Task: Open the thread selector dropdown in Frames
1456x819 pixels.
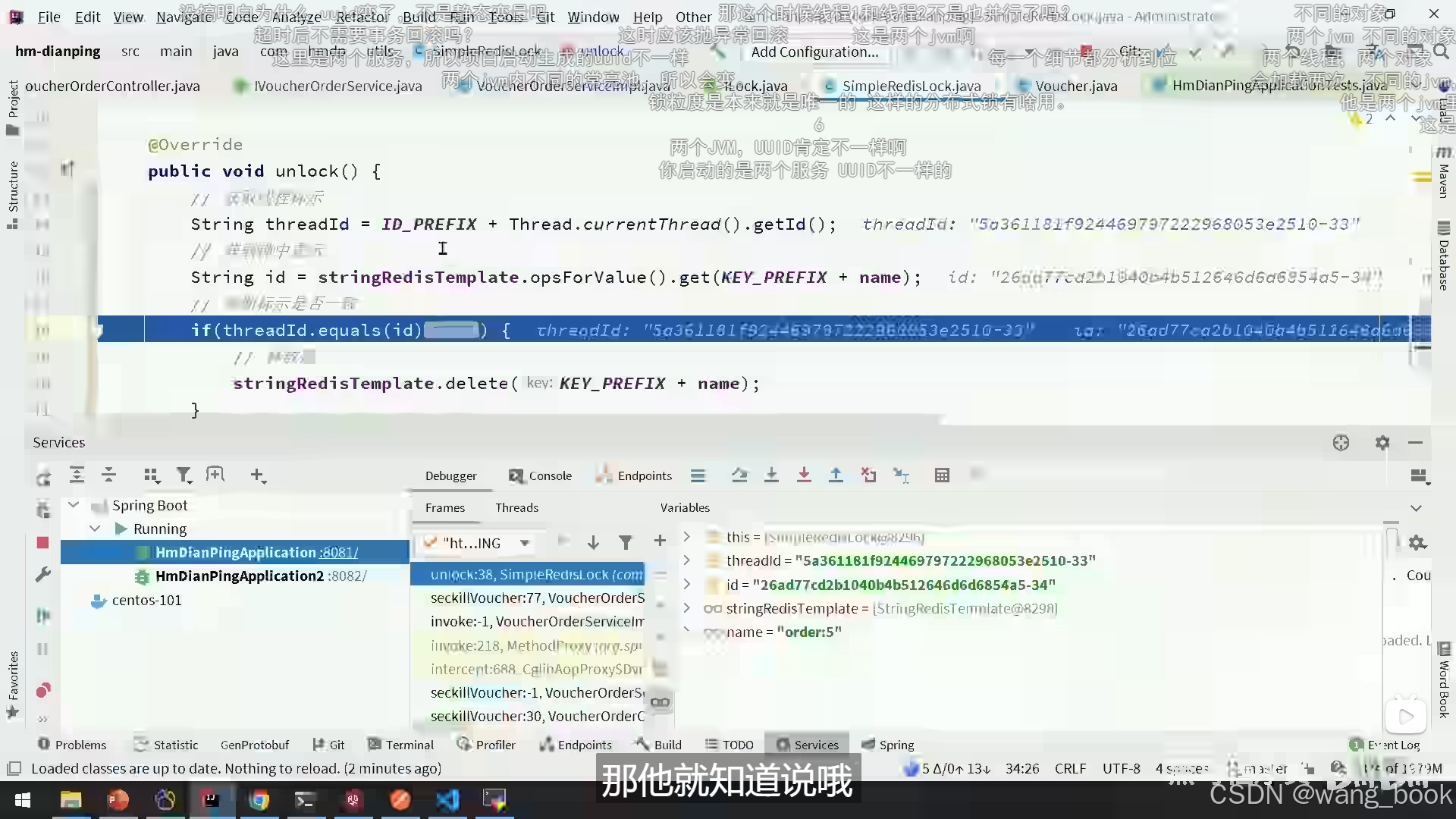Action: click(x=524, y=543)
